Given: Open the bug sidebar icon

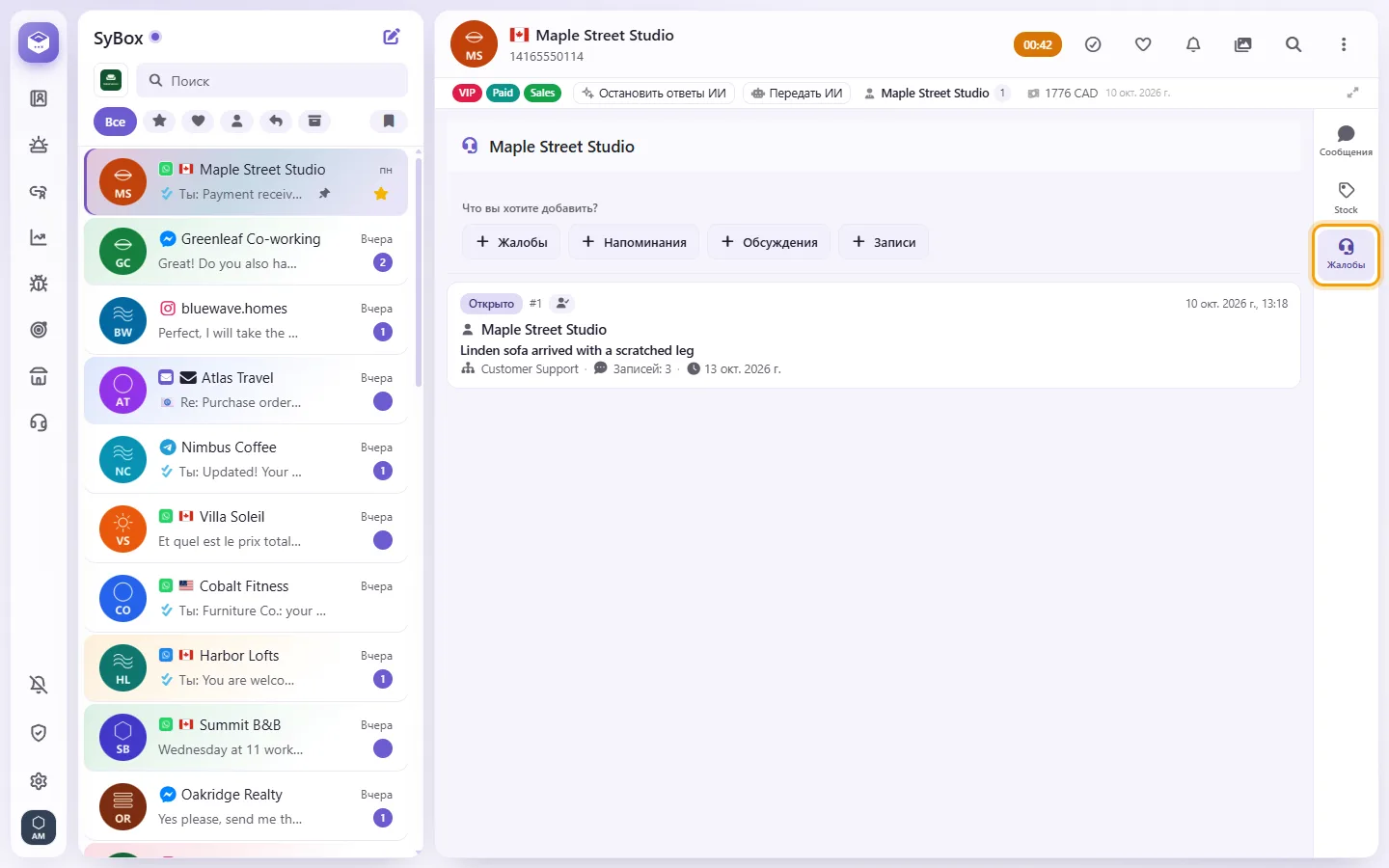Looking at the screenshot, I should (x=39, y=284).
